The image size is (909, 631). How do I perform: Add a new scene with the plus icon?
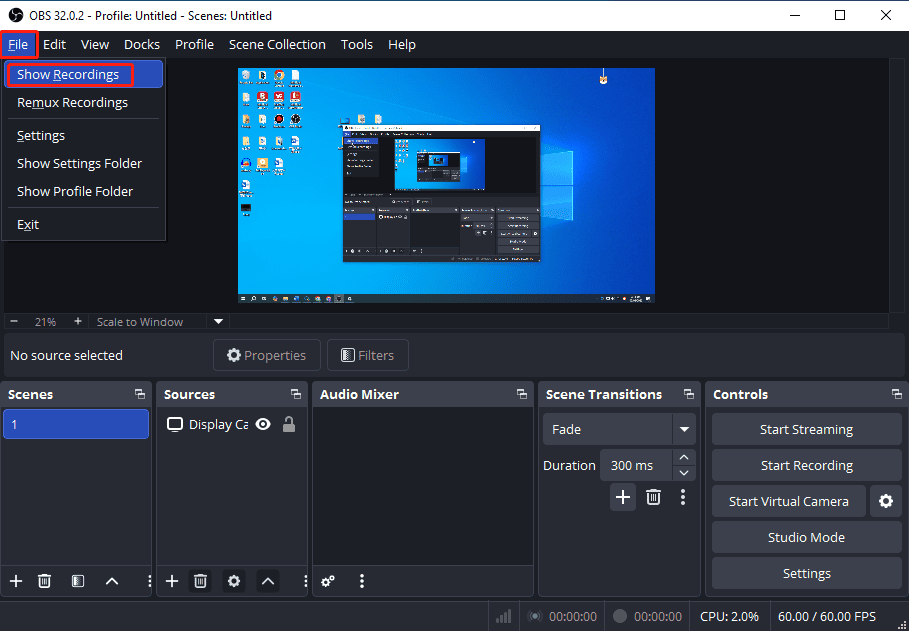(15, 581)
